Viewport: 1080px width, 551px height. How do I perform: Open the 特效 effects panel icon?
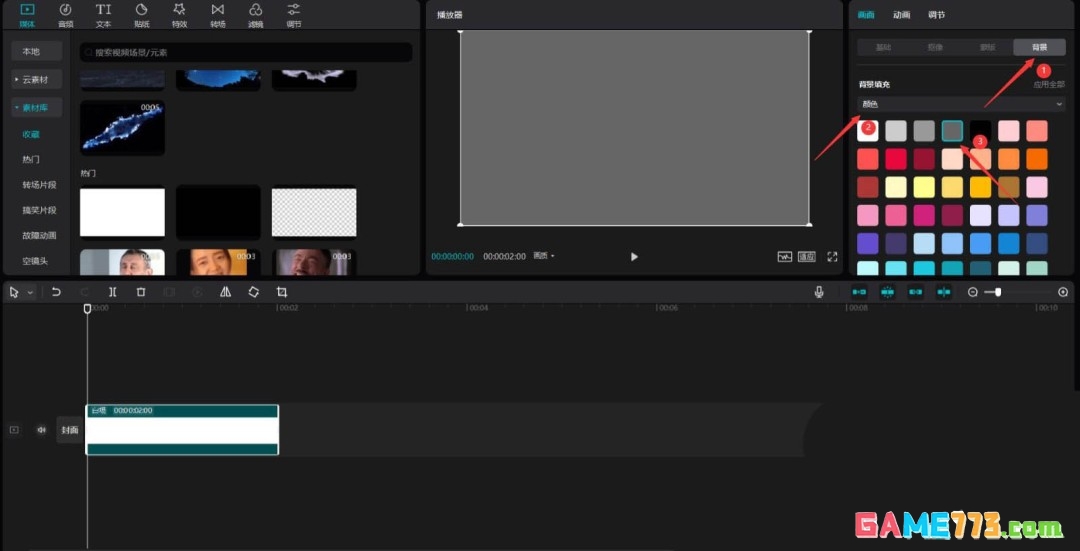point(179,15)
